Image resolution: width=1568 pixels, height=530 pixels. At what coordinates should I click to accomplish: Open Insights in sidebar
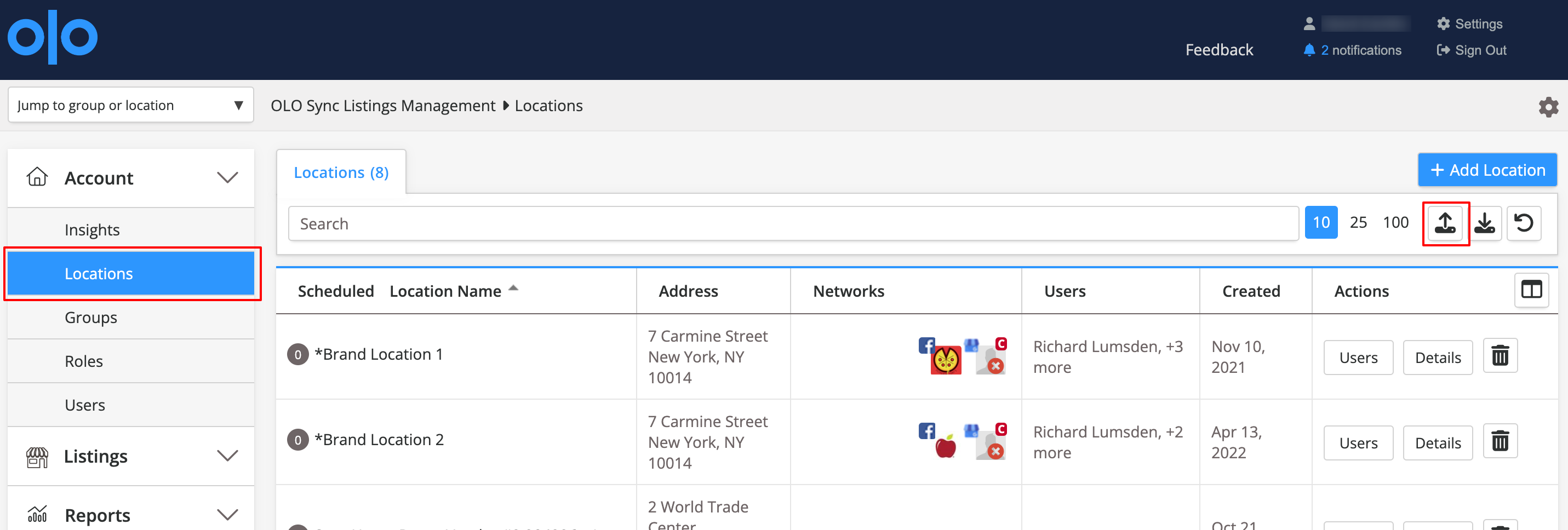pyautogui.click(x=131, y=230)
